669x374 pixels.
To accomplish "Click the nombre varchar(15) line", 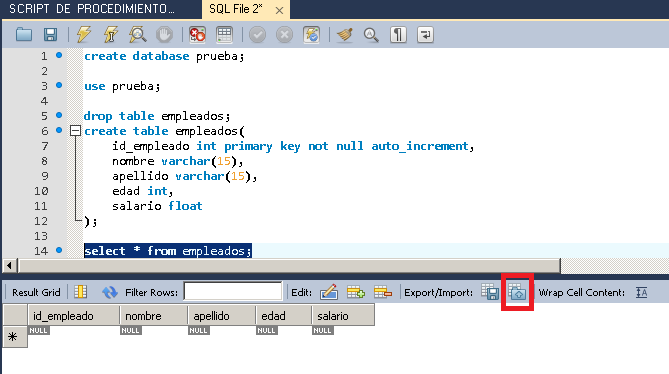I will pos(177,161).
